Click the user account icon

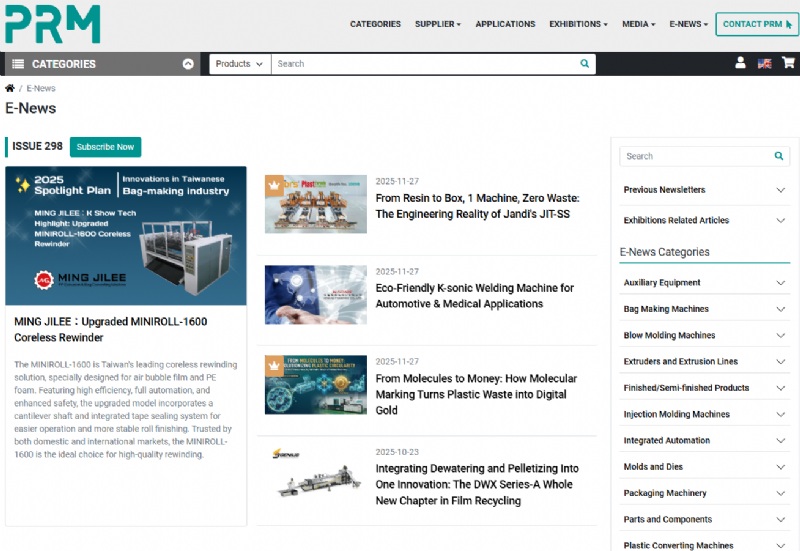tap(740, 63)
